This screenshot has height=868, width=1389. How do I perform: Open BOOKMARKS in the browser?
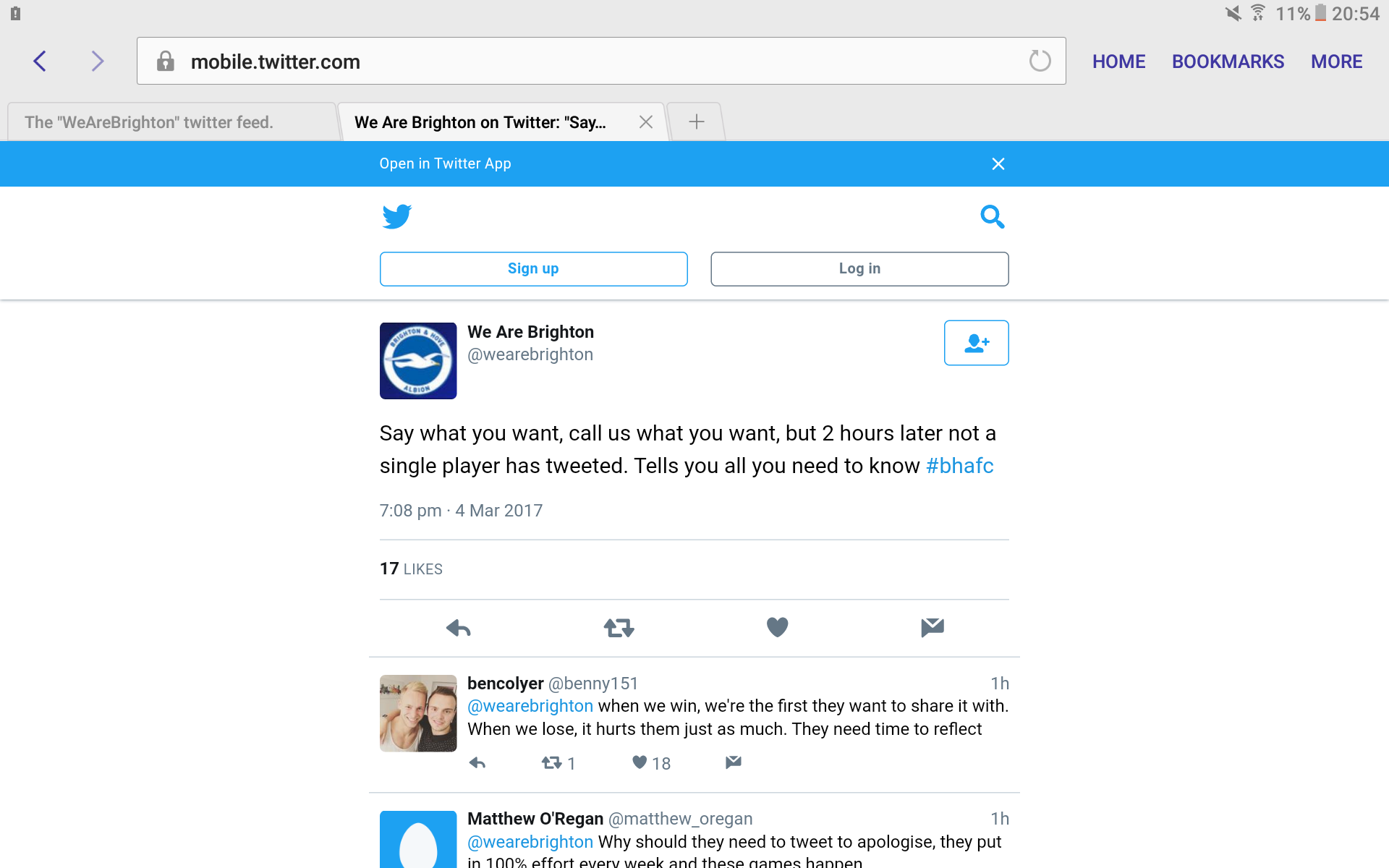[1228, 61]
